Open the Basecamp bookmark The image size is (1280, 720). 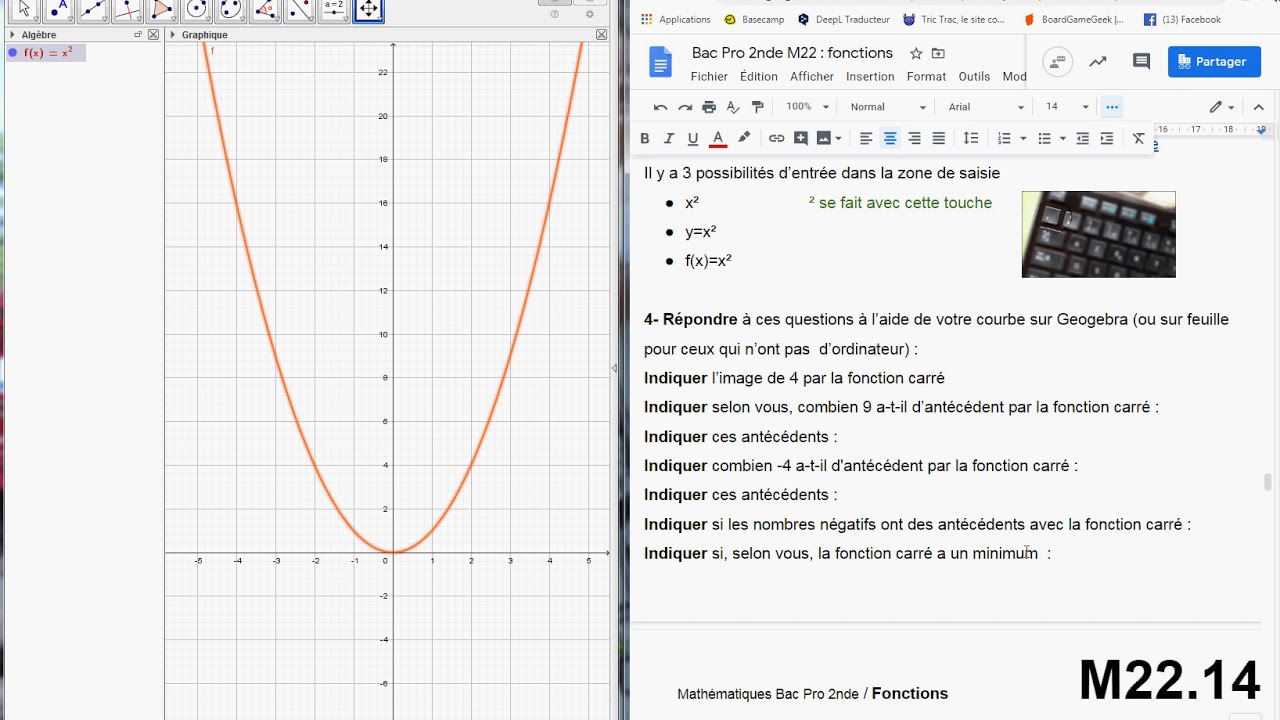[754, 19]
